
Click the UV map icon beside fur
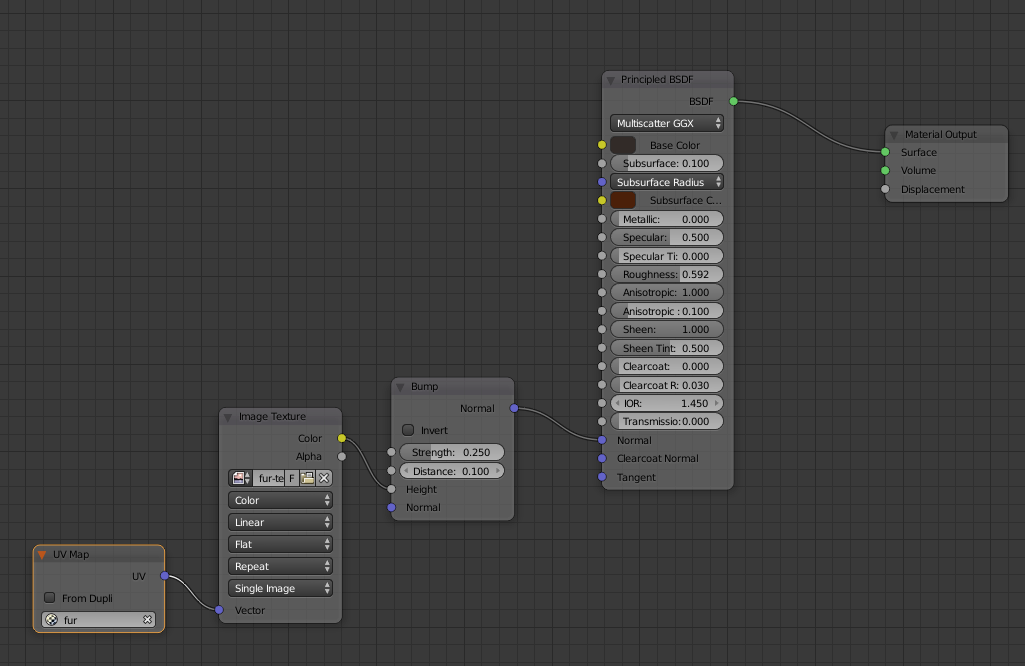[x=52, y=620]
